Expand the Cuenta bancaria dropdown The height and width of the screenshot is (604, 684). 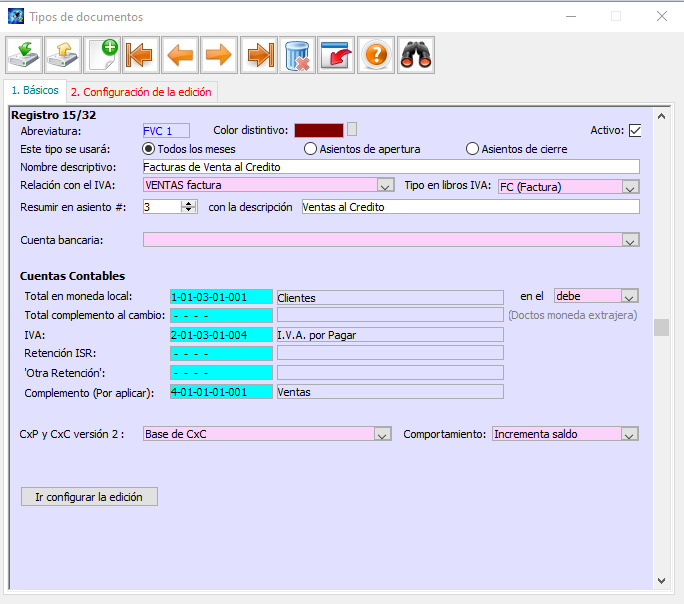tap(629, 240)
